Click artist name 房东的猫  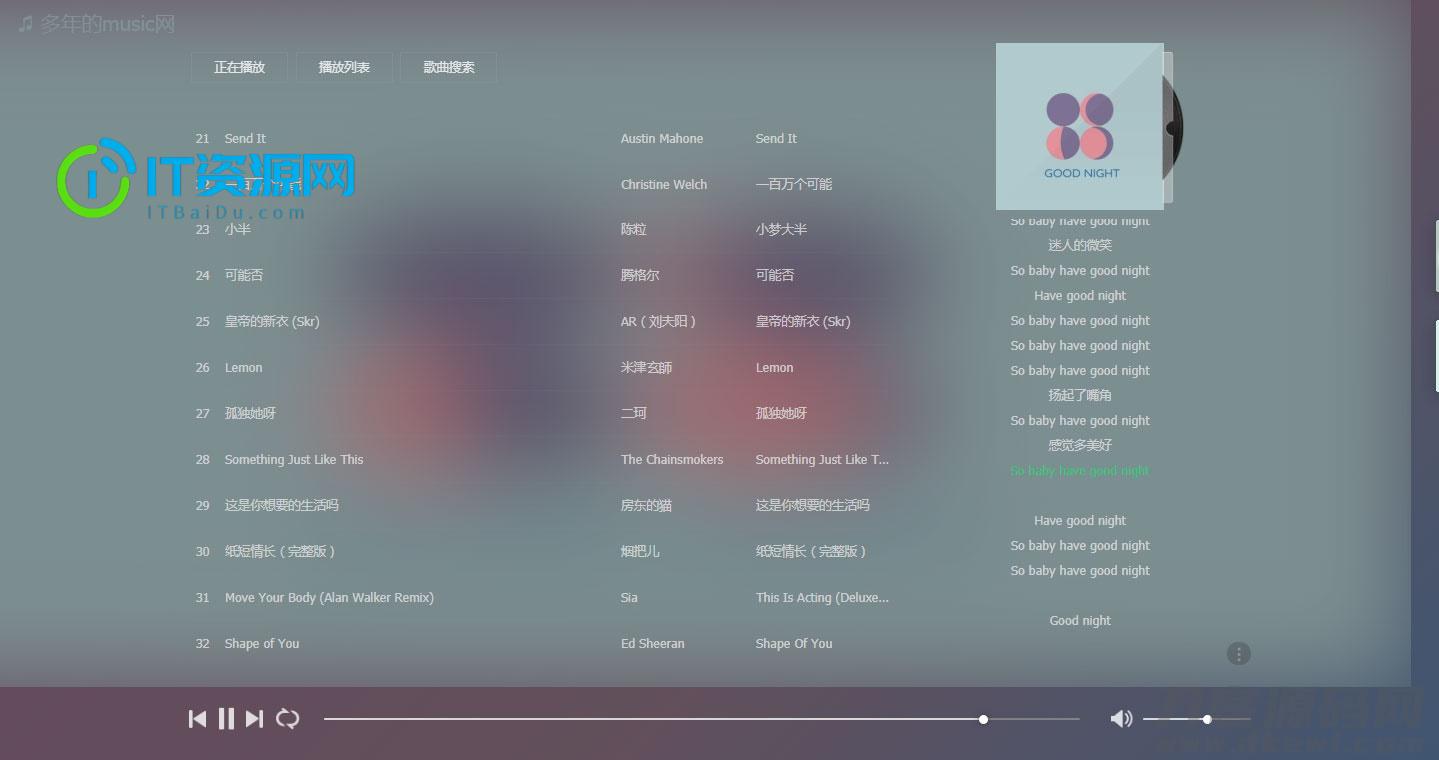646,505
